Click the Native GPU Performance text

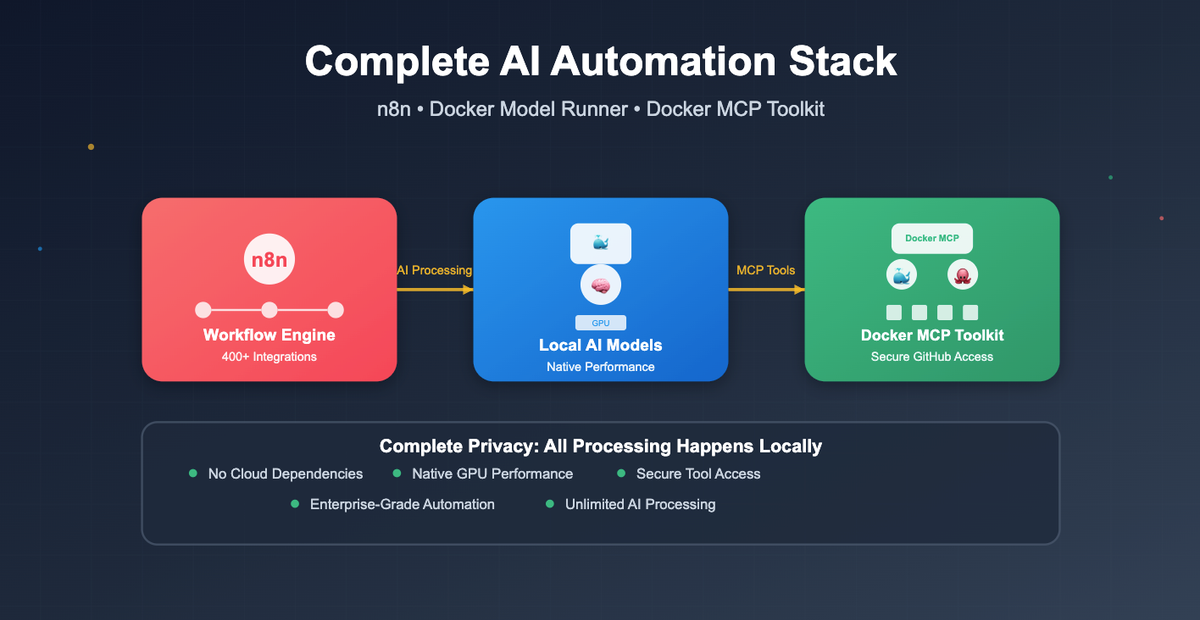pyautogui.click(x=493, y=473)
